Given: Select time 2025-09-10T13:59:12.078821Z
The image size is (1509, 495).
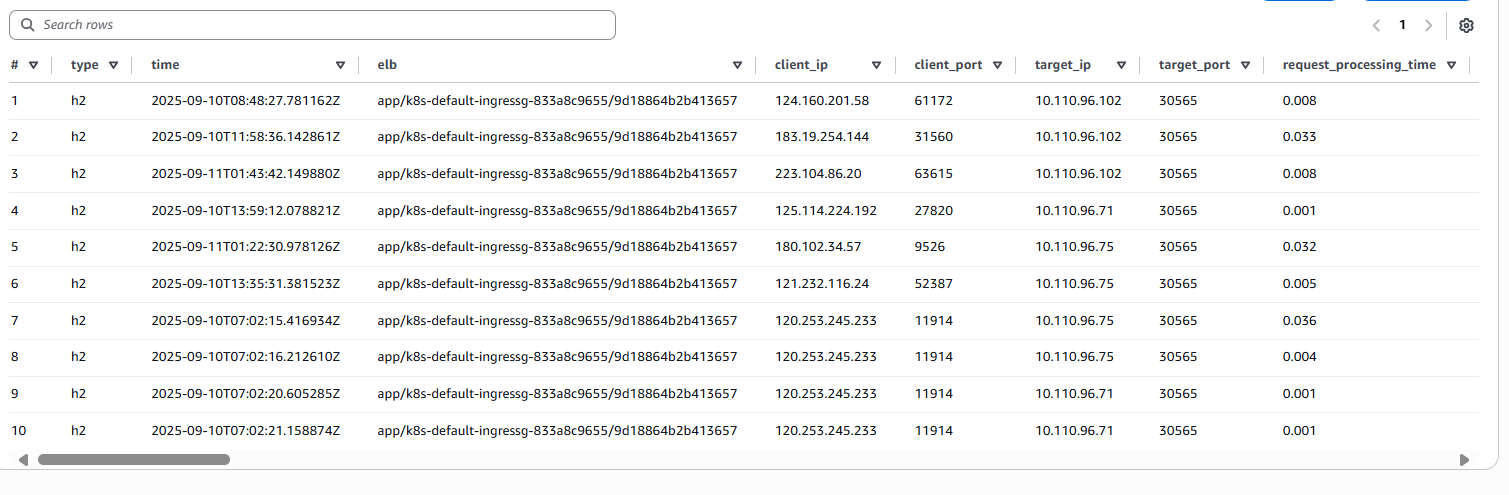Looking at the screenshot, I should [x=246, y=211].
